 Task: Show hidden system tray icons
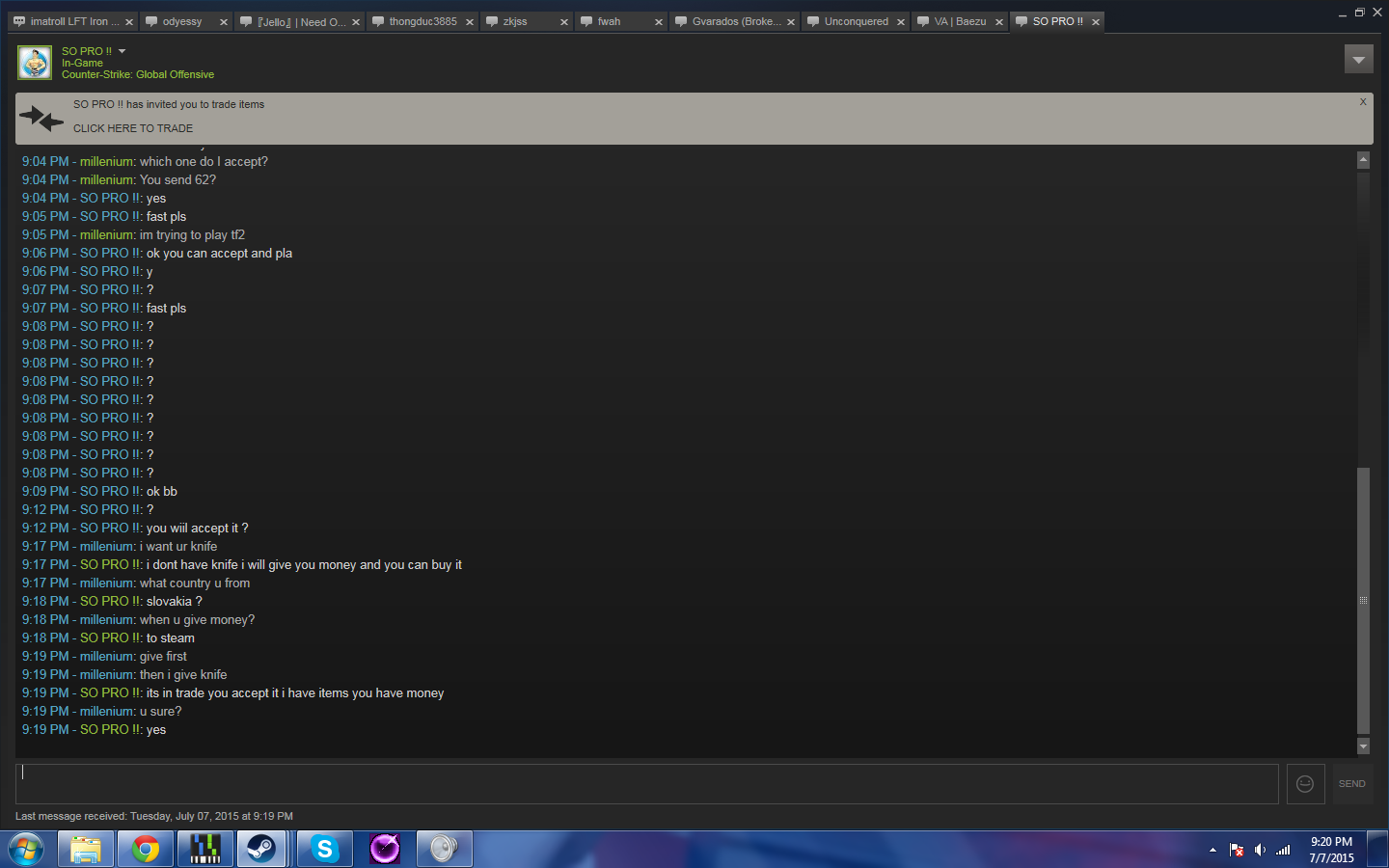point(1212,850)
